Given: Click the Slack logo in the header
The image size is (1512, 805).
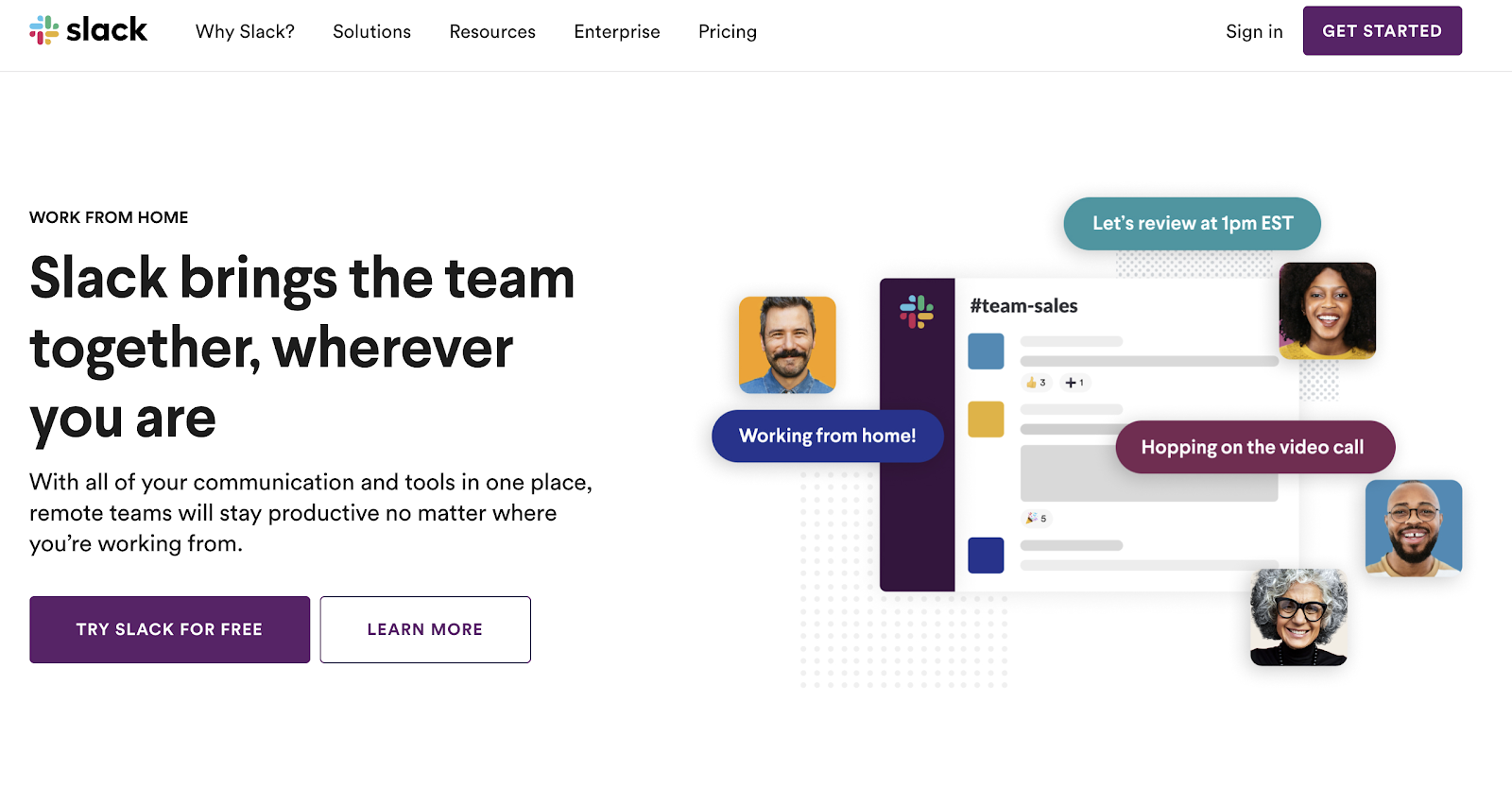Looking at the screenshot, I should tap(88, 30).
